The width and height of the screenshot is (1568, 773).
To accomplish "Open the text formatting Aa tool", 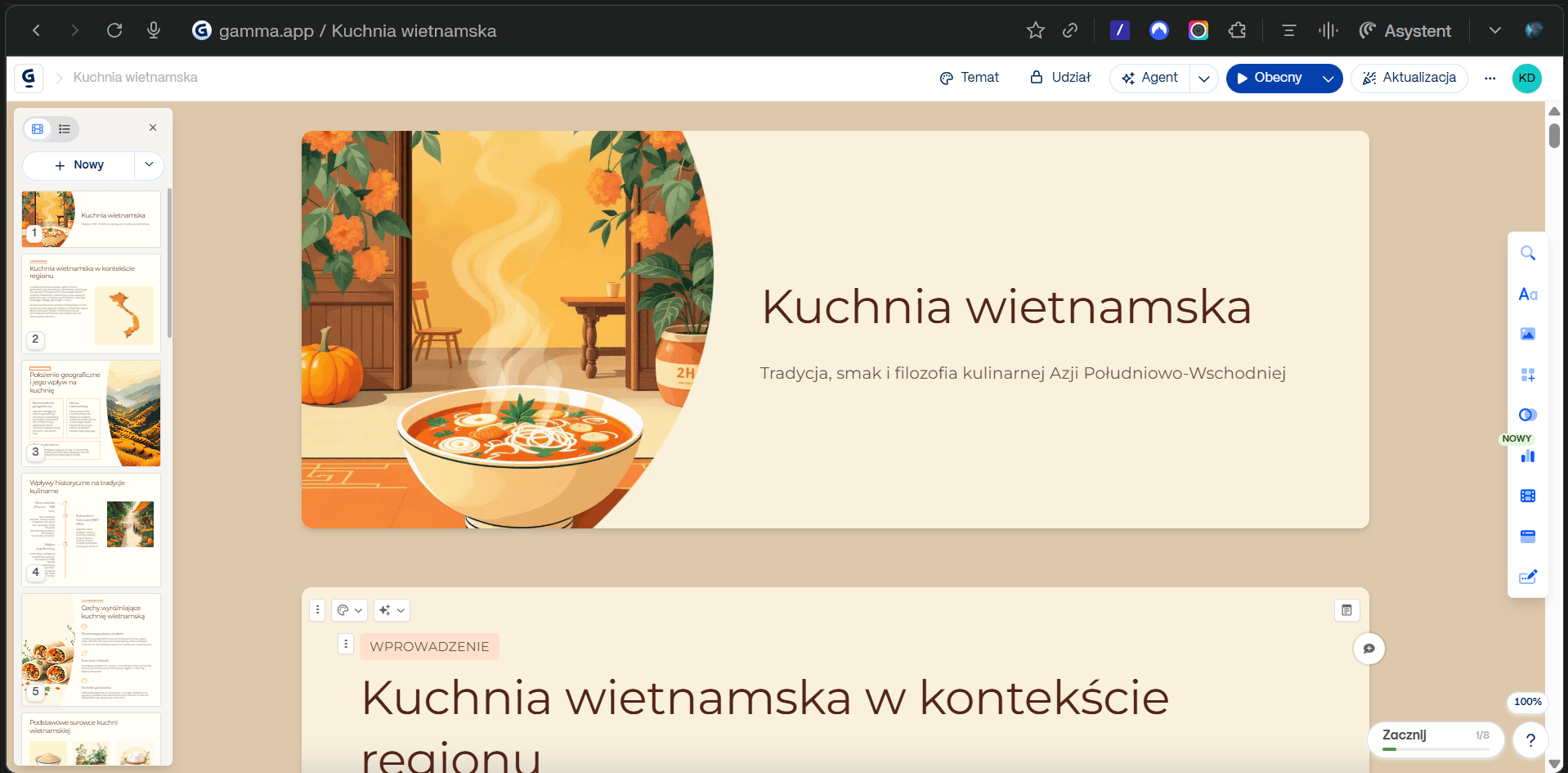I will (x=1527, y=294).
